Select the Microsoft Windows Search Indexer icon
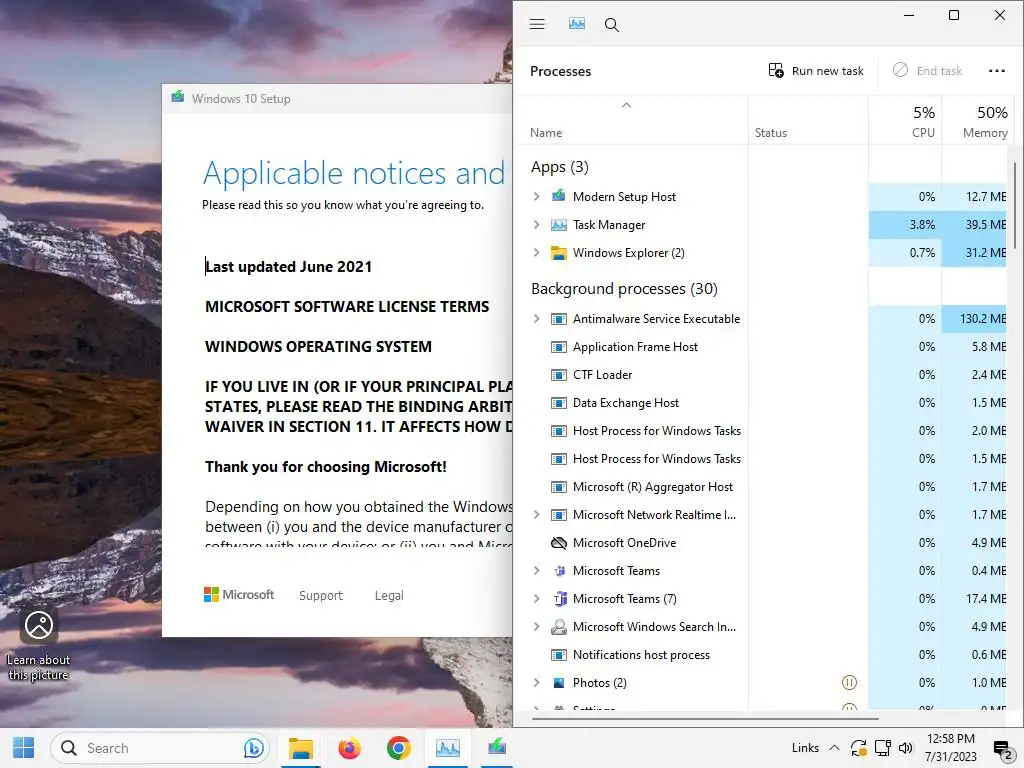The image size is (1024, 768). (x=558, y=627)
